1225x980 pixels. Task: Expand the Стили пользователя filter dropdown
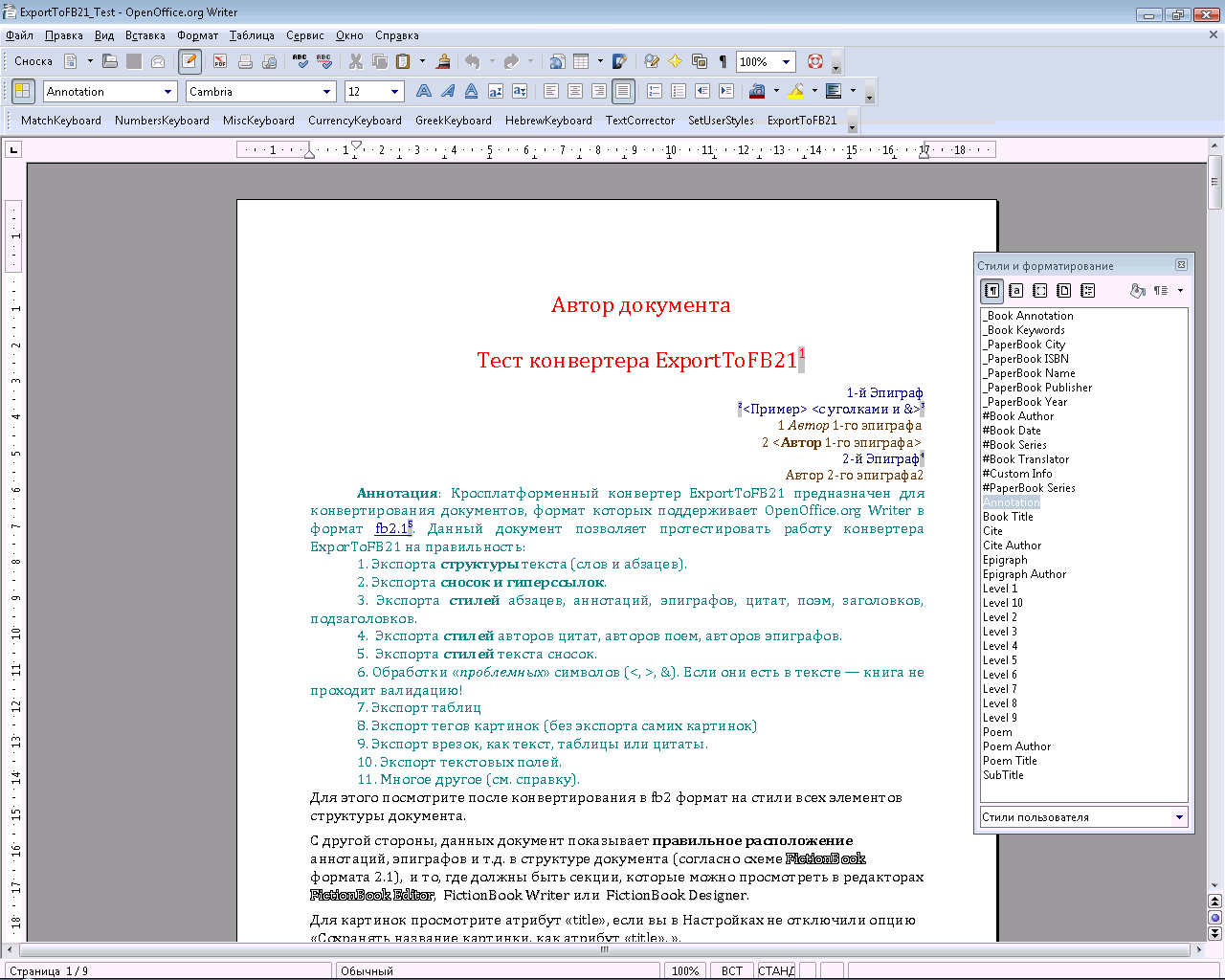click(x=1179, y=817)
